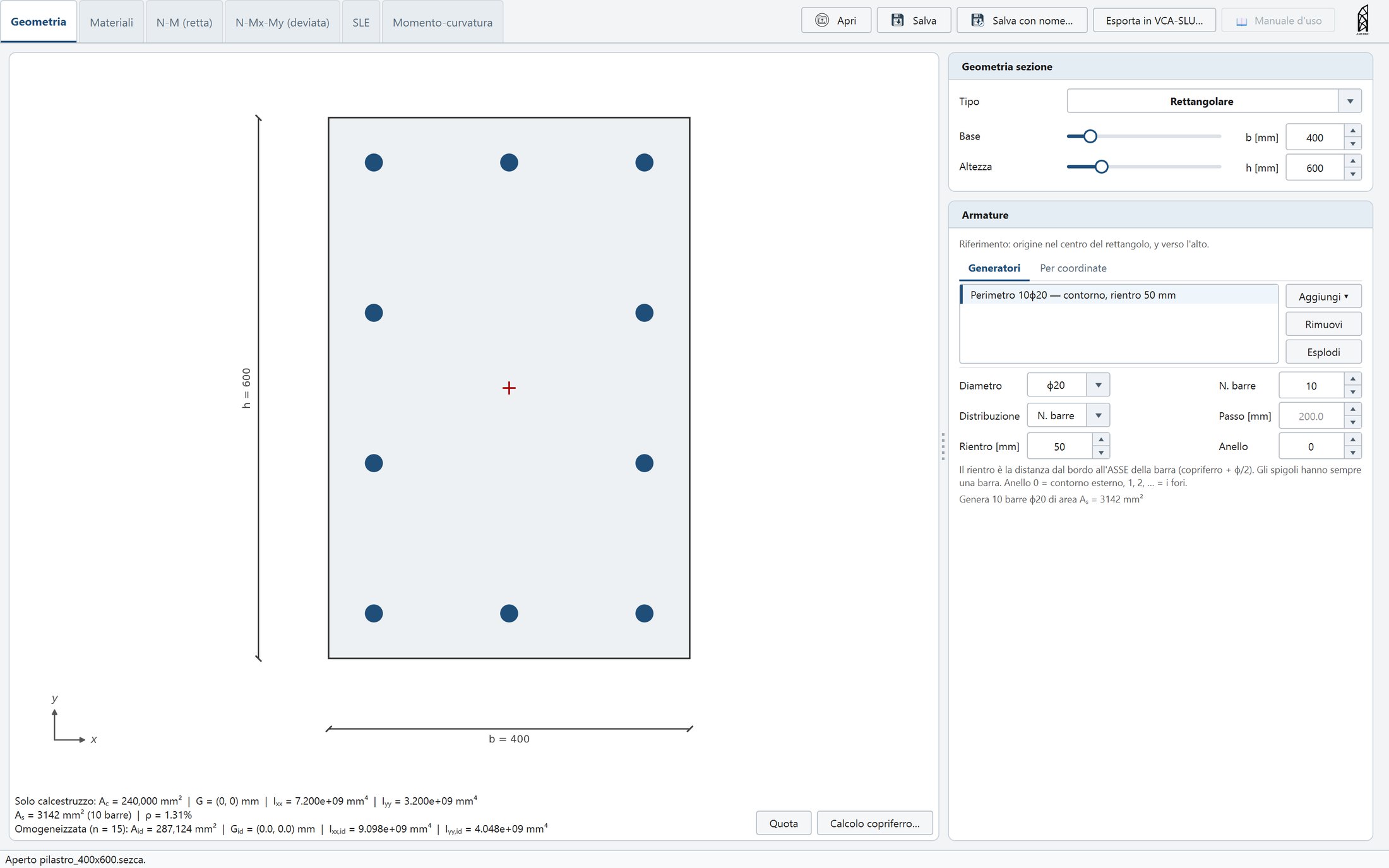Switch to the Per coordinate tab
This screenshot has width=1389, height=868.
[1073, 268]
